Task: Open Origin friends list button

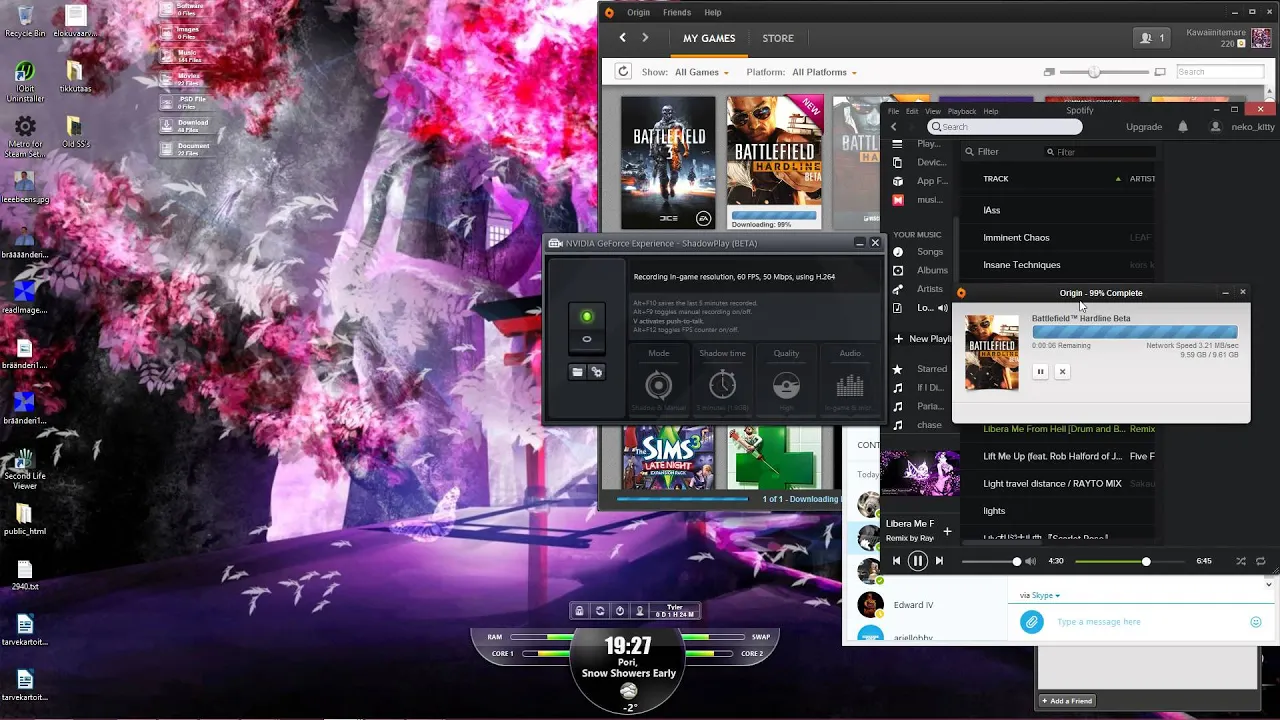Action: [x=1152, y=38]
